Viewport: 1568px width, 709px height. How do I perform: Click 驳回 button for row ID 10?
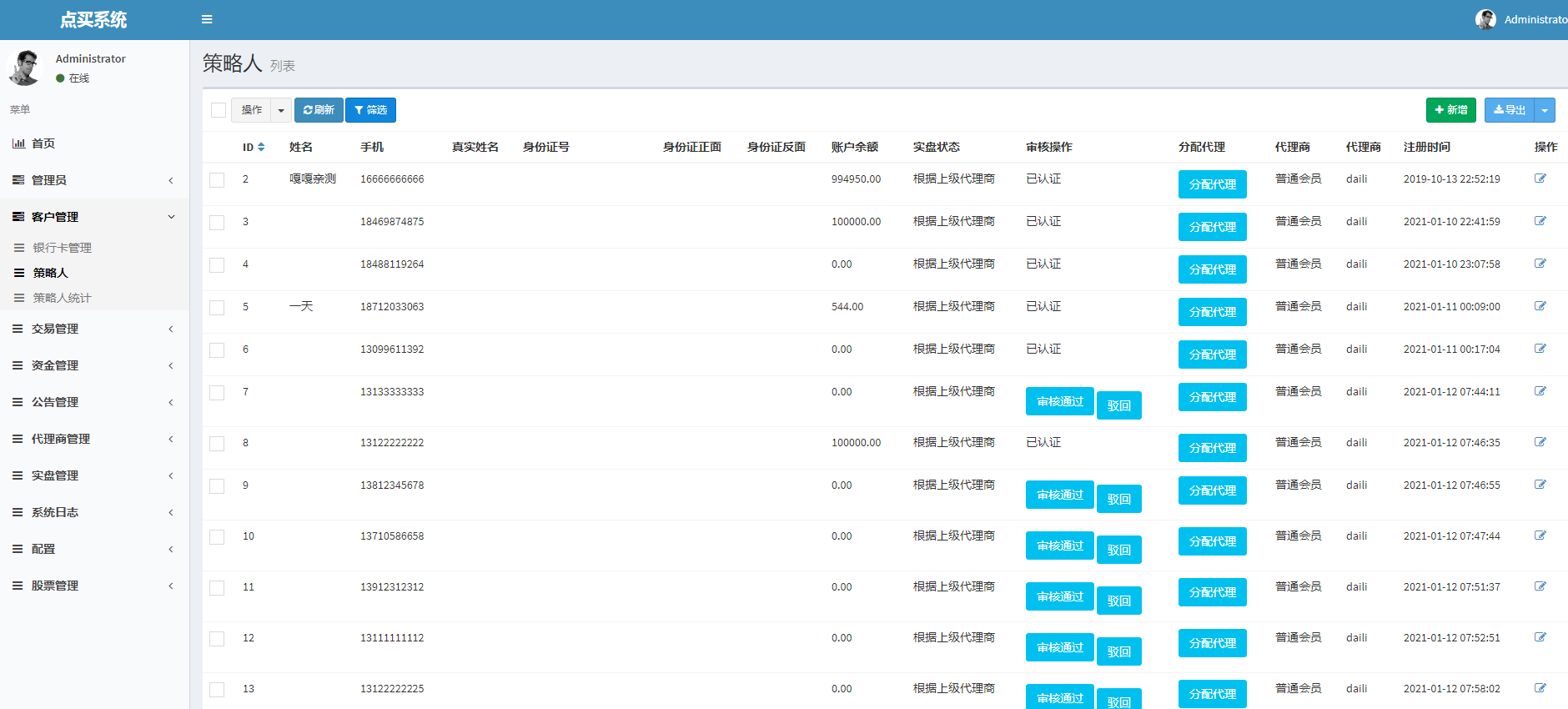pos(1118,550)
